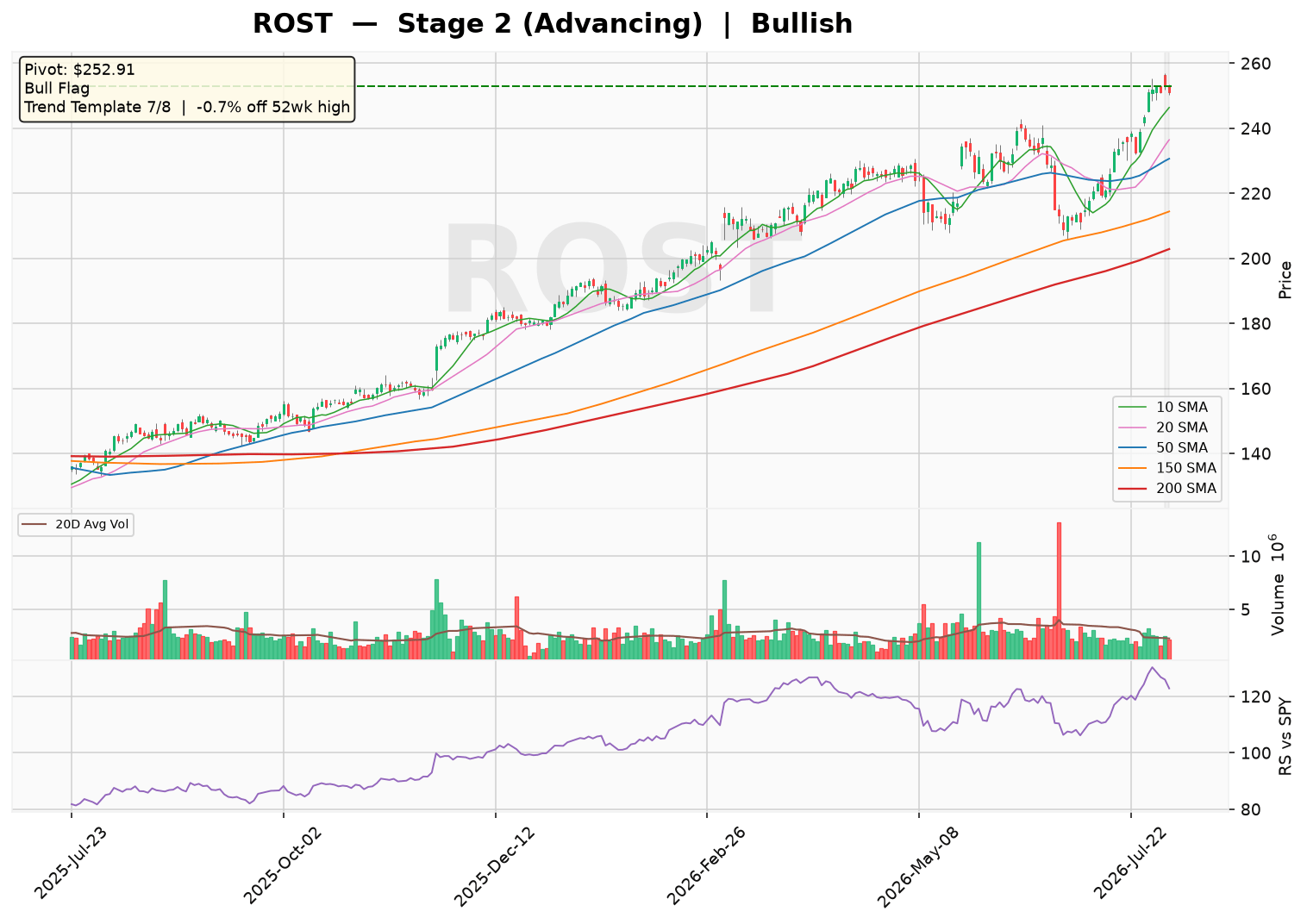The image size is (1307, 924).
Task: Click the "20D Avg Vol" legend entry
Action: [x=76, y=524]
